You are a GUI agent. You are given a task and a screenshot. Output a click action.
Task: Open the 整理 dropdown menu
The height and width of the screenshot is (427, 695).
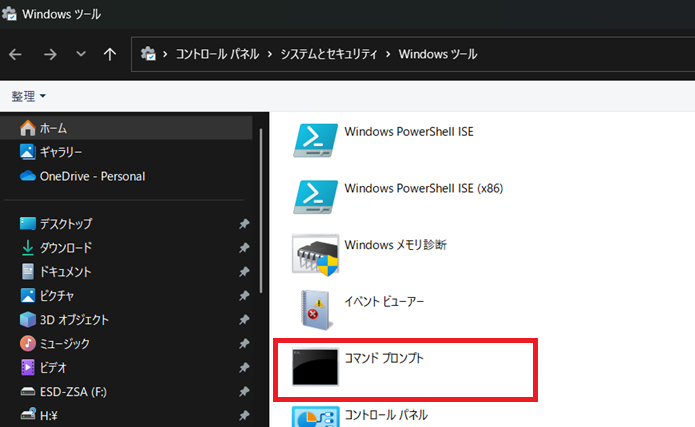[x=28, y=96]
